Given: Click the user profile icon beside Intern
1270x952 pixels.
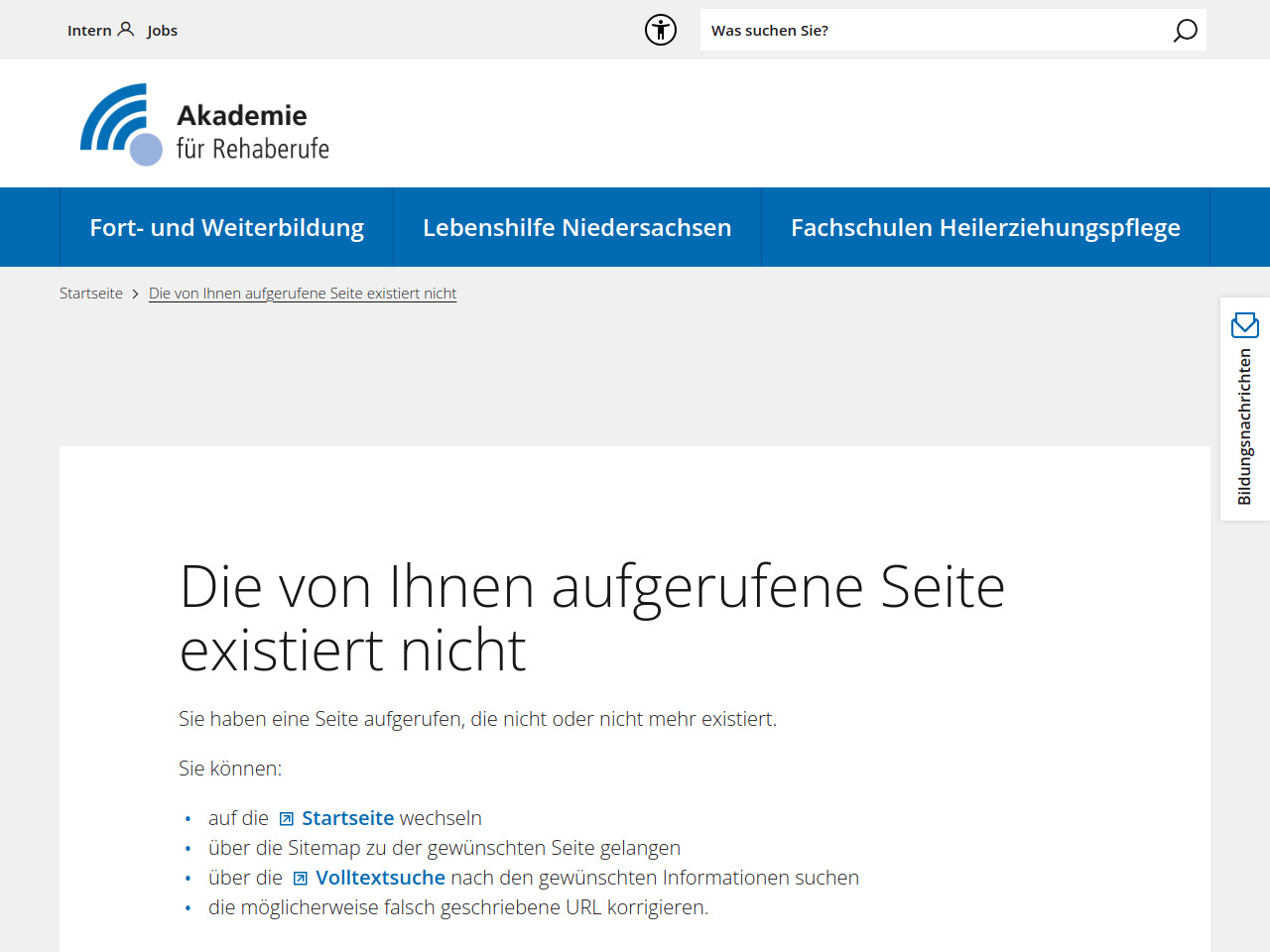Looking at the screenshot, I should pos(126,29).
